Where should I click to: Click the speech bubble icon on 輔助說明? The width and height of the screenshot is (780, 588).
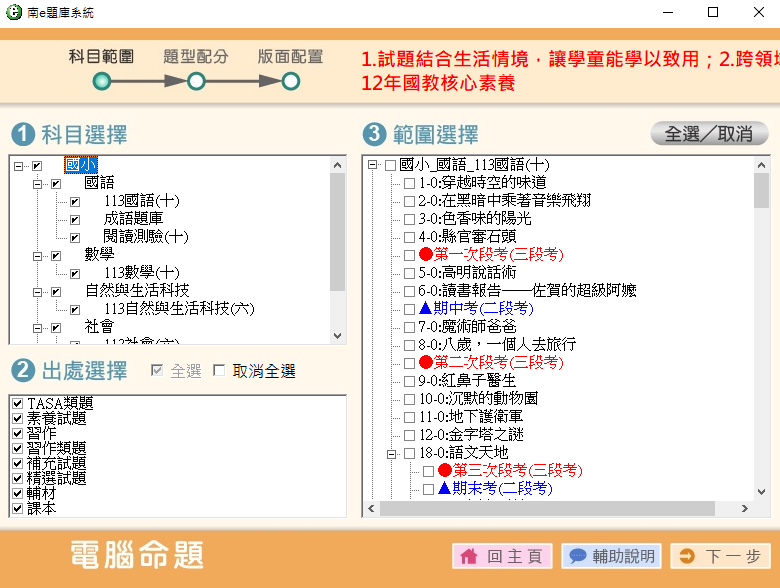577,556
